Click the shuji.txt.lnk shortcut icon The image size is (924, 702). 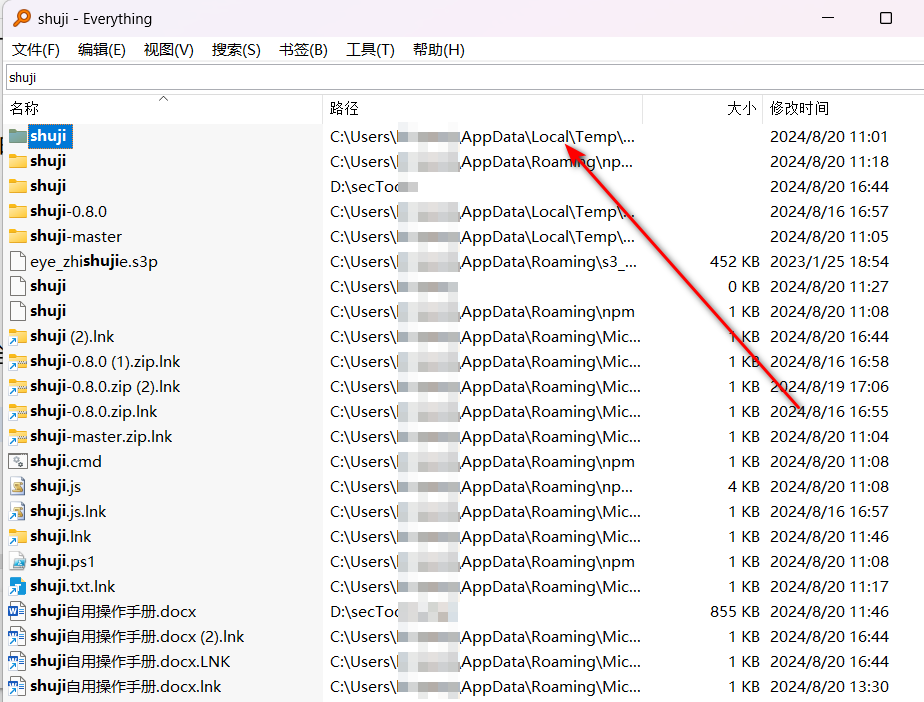(x=18, y=586)
